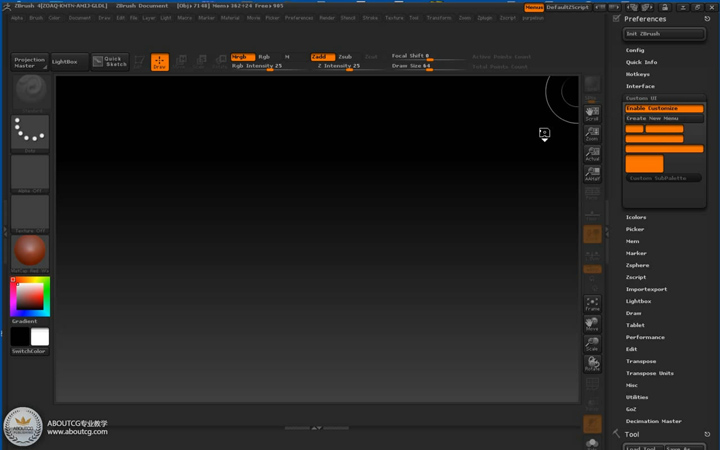The width and height of the screenshot is (720, 450).
Task: Click the Edit mode icon beside Draw
Action: [139, 62]
